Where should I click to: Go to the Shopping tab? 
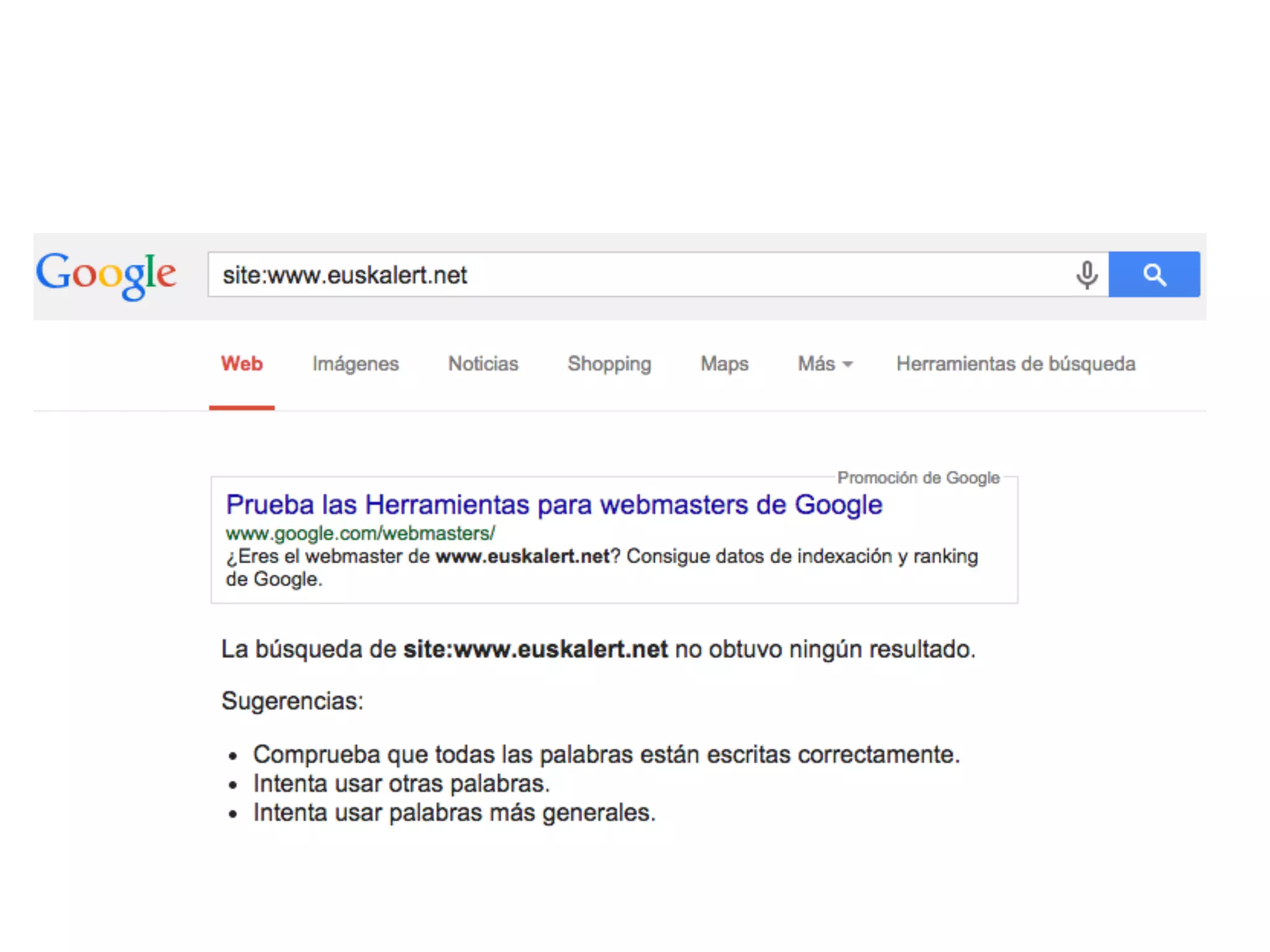click(609, 364)
